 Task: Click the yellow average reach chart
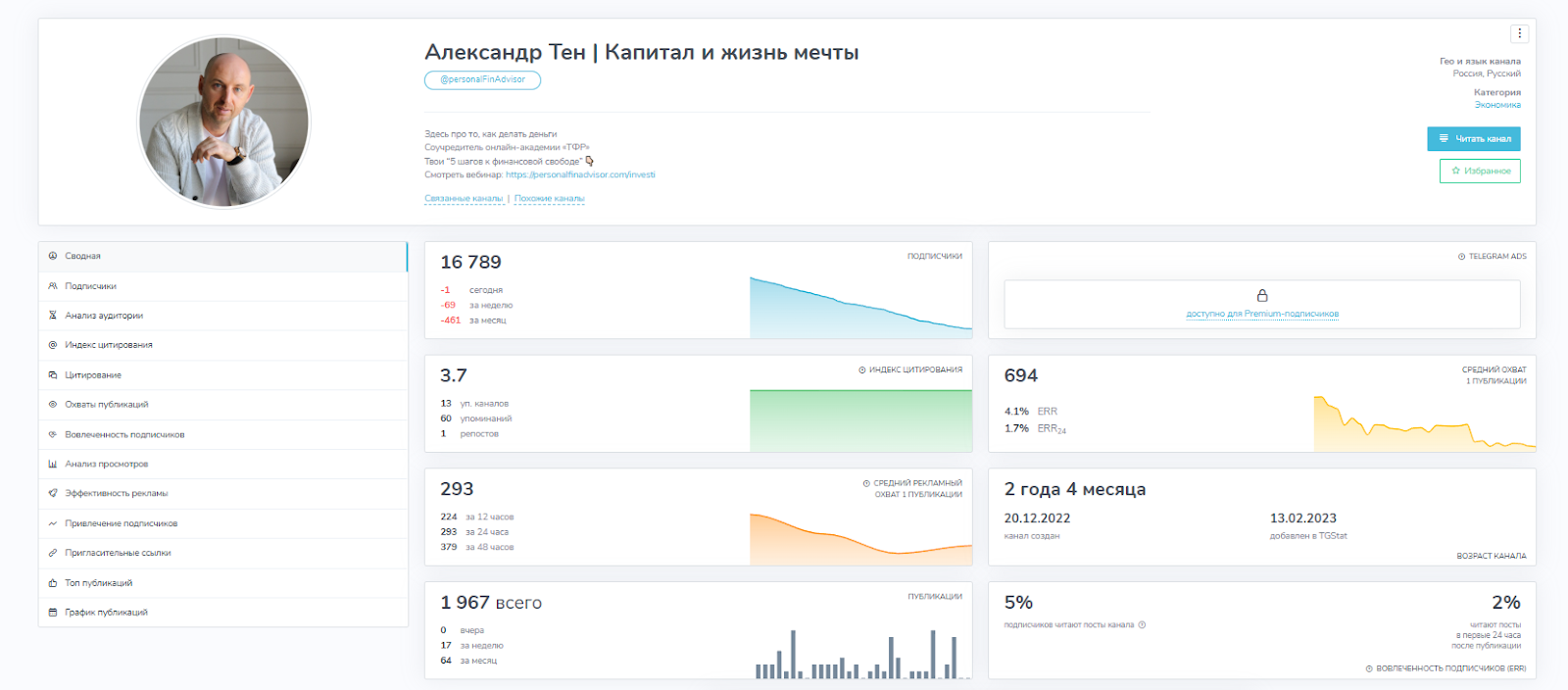(x=1425, y=423)
